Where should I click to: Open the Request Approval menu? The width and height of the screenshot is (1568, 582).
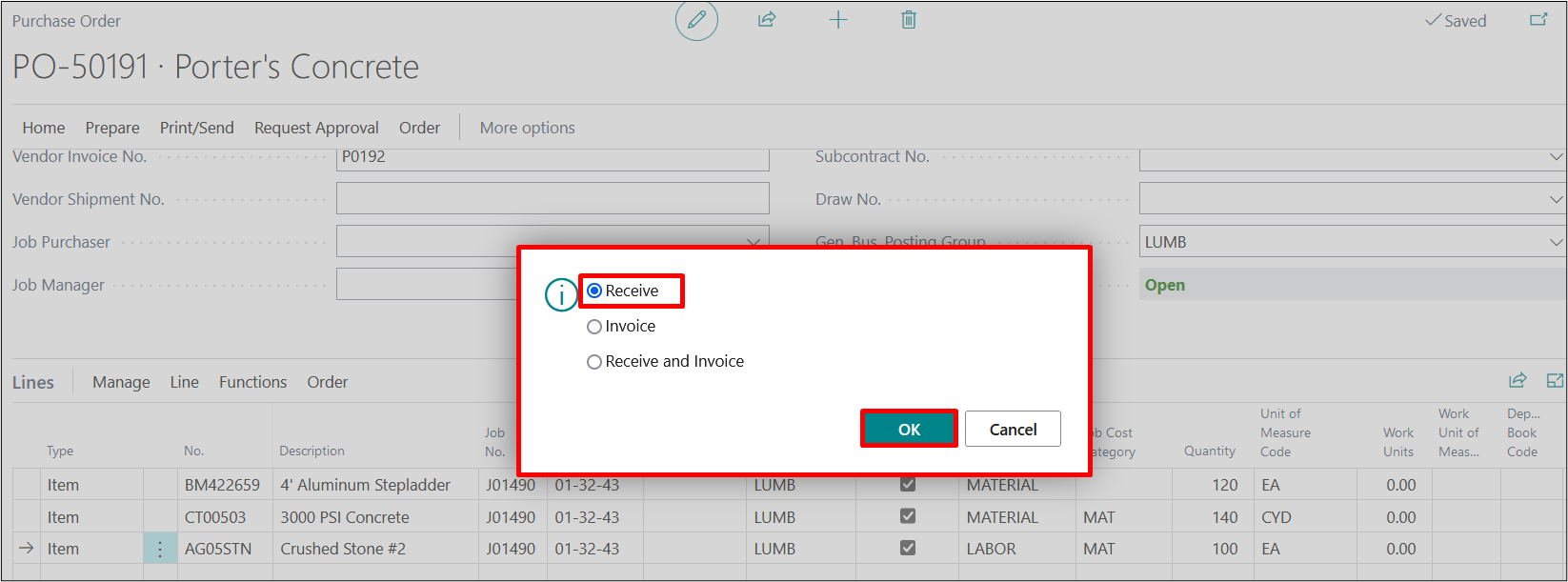point(316,128)
